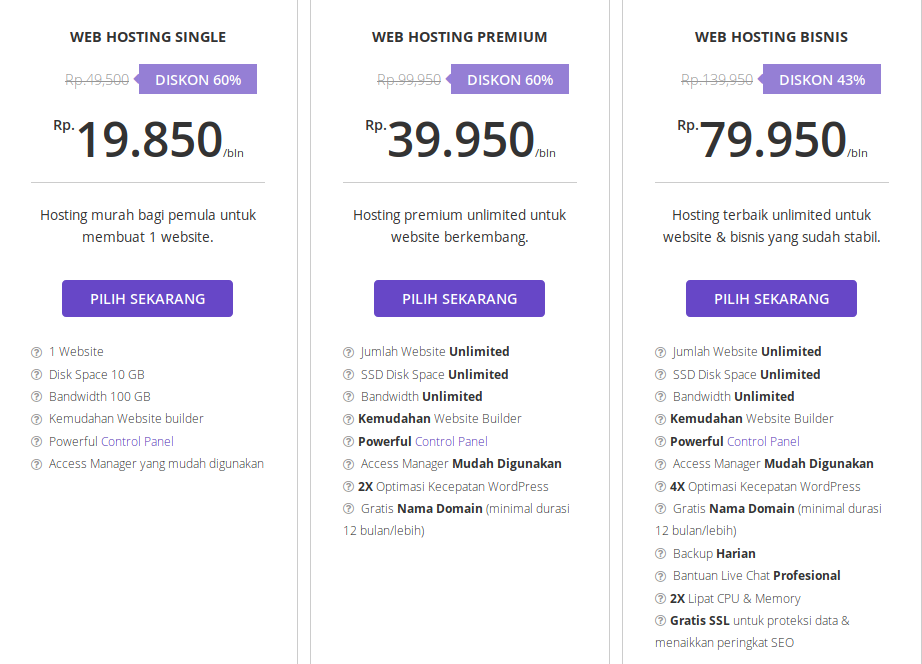Click help icon next to "Disk Space 10 GB"
This screenshot has height=664, width=922.
click(x=36, y=375)
